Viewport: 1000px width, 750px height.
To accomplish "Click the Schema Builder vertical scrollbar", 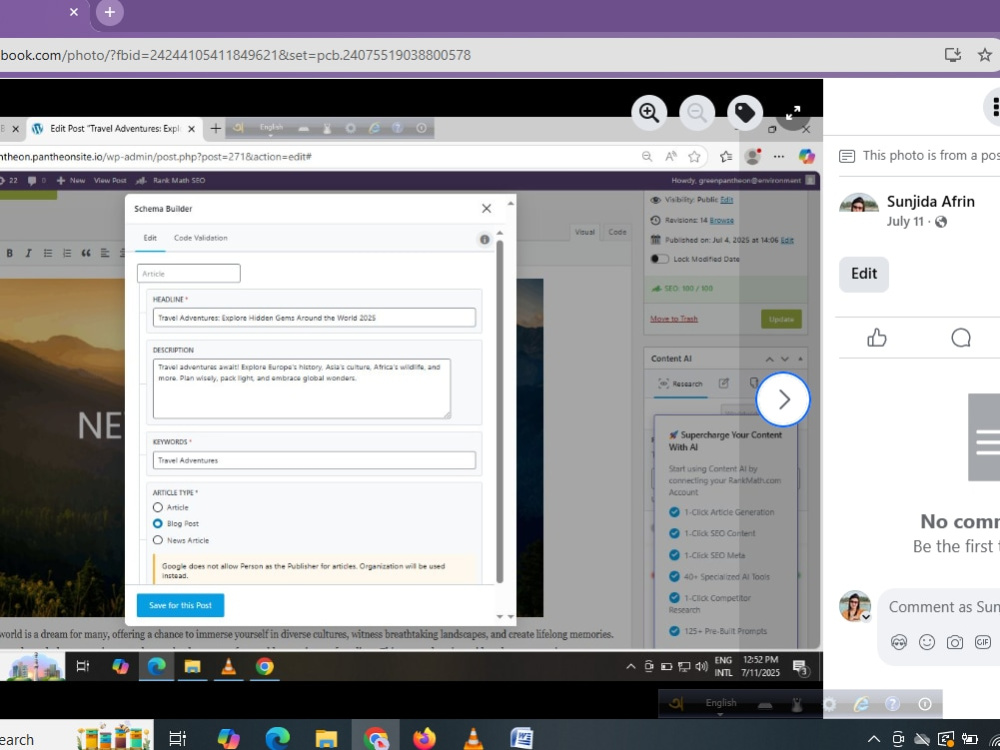I will (x=499, y=411).
